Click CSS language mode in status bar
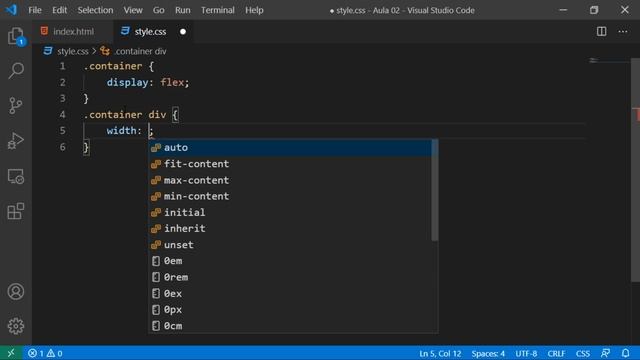This screenshot has width=640, height=360. 582,353
